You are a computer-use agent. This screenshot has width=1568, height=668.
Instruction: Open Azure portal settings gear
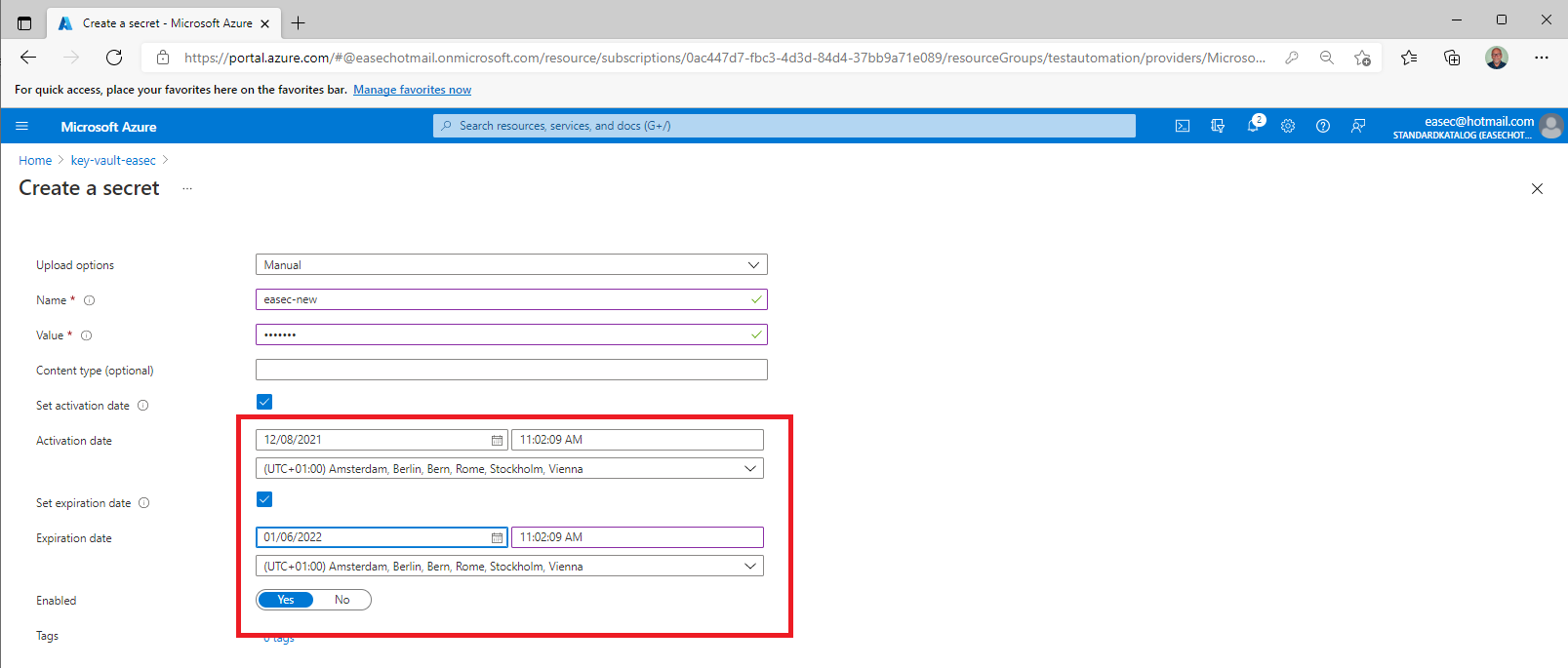click(x=1288, y=126)
